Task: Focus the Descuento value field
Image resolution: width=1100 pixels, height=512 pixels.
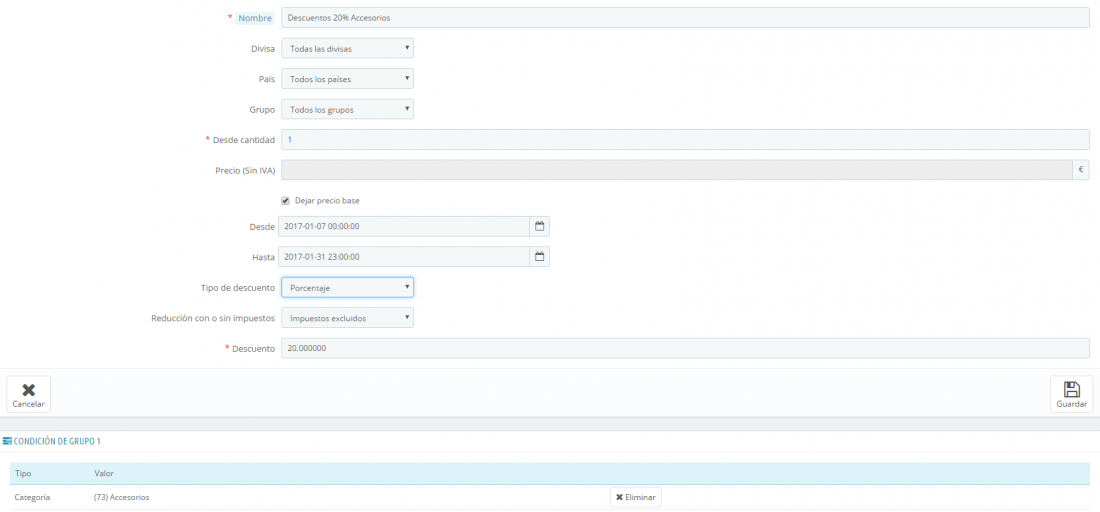Action: (685, 348)
